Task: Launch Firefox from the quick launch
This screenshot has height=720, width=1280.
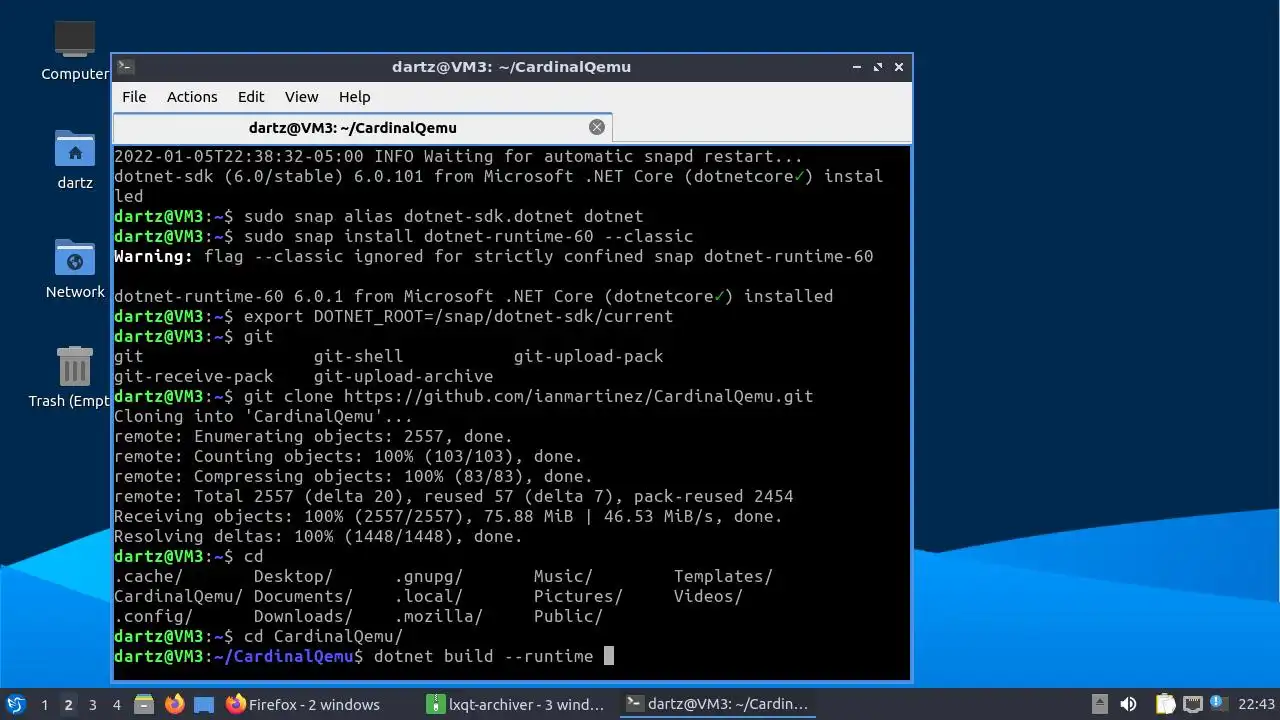Action: 174,704
